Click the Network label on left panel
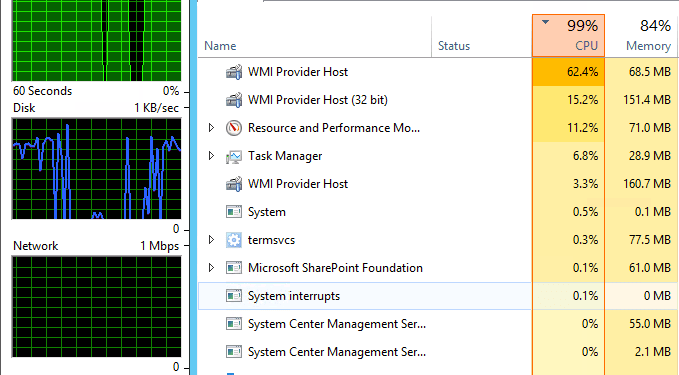The height and width of the screenshot is (375, 679). point(36,246)
